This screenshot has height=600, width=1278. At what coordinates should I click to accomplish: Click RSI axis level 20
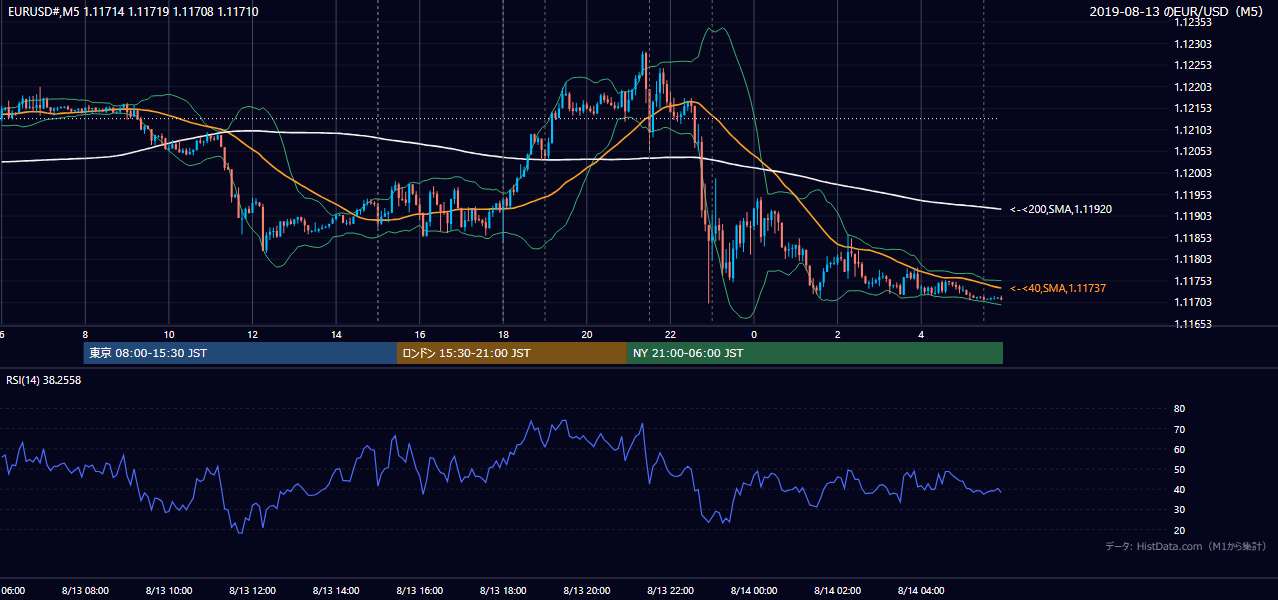coord(1179,530)
